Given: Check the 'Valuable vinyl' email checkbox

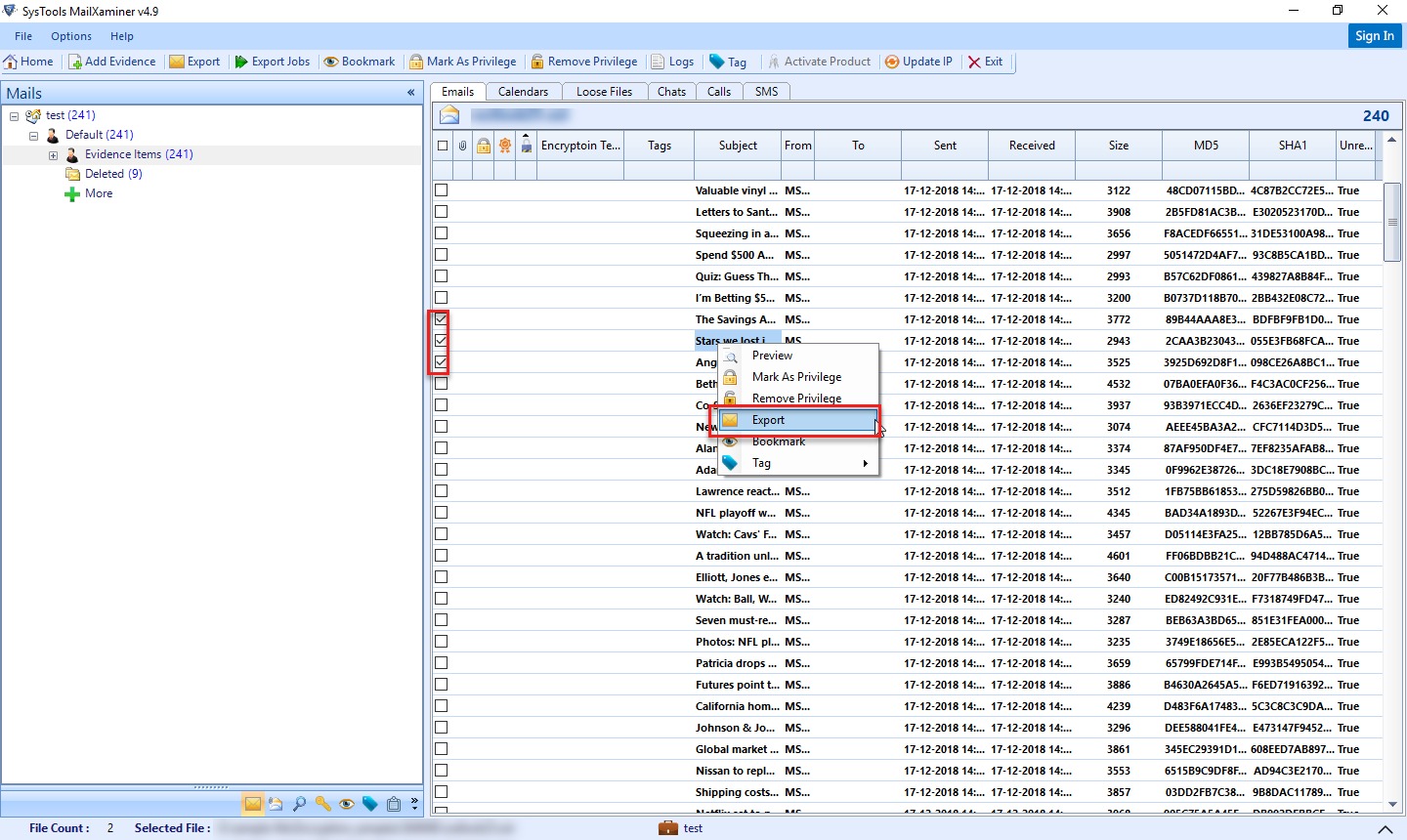Looking at the screenshot, I should click(x=442, y=190).
